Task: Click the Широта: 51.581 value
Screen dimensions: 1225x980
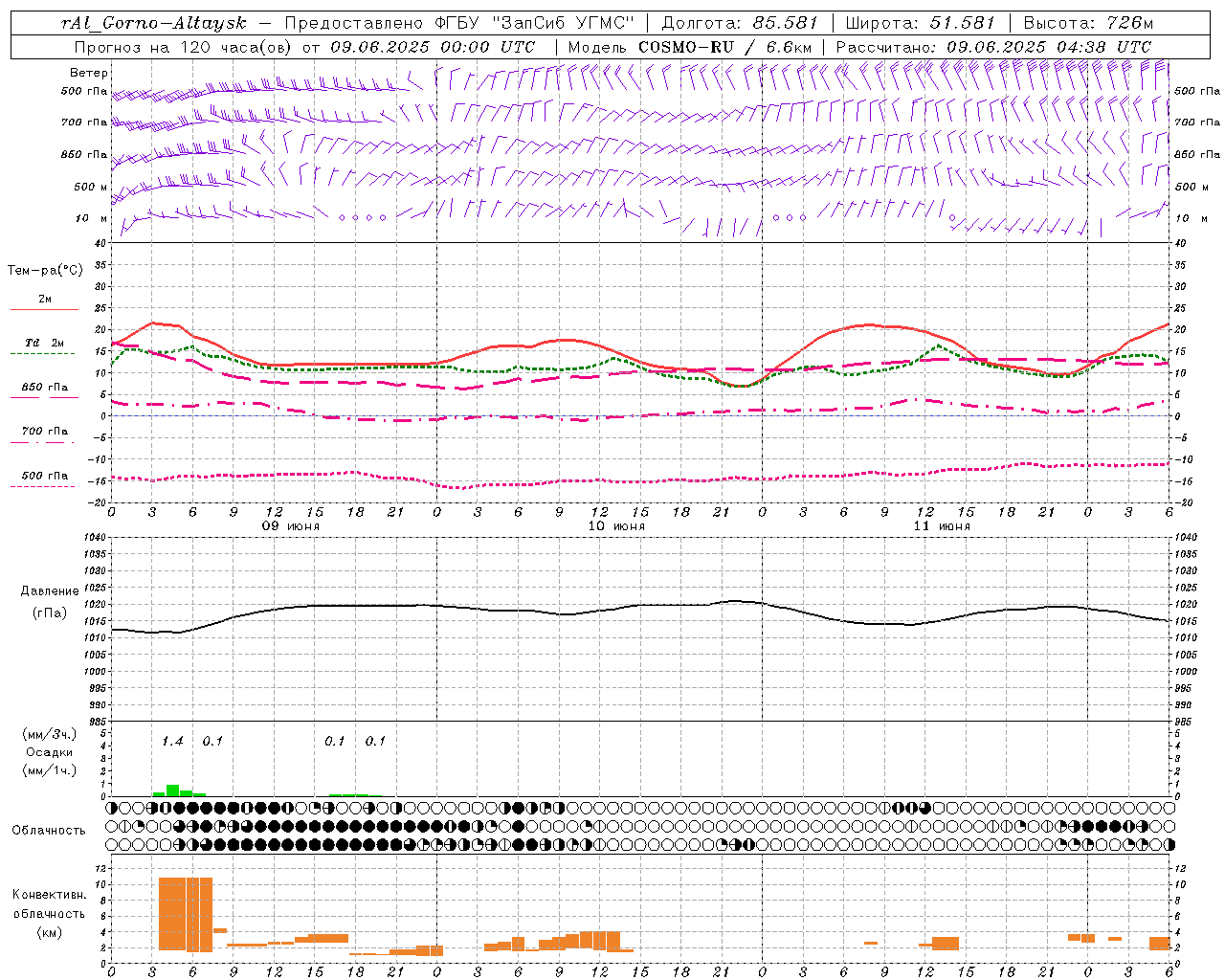Action: (x=921, y=23)
